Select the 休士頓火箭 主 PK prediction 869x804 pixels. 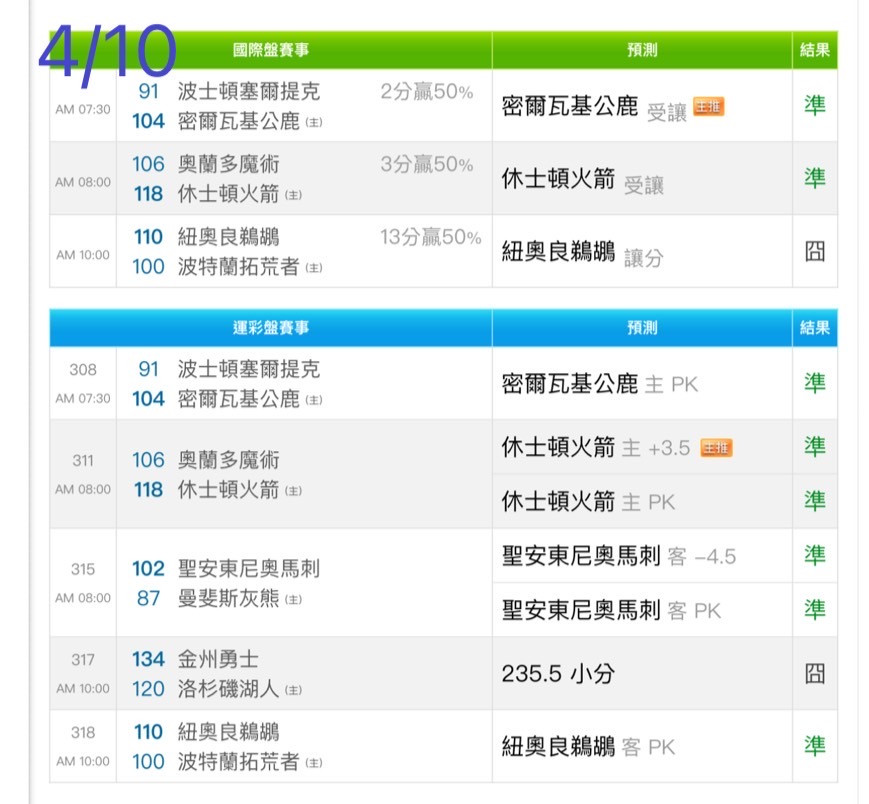[x=589, y=502]
